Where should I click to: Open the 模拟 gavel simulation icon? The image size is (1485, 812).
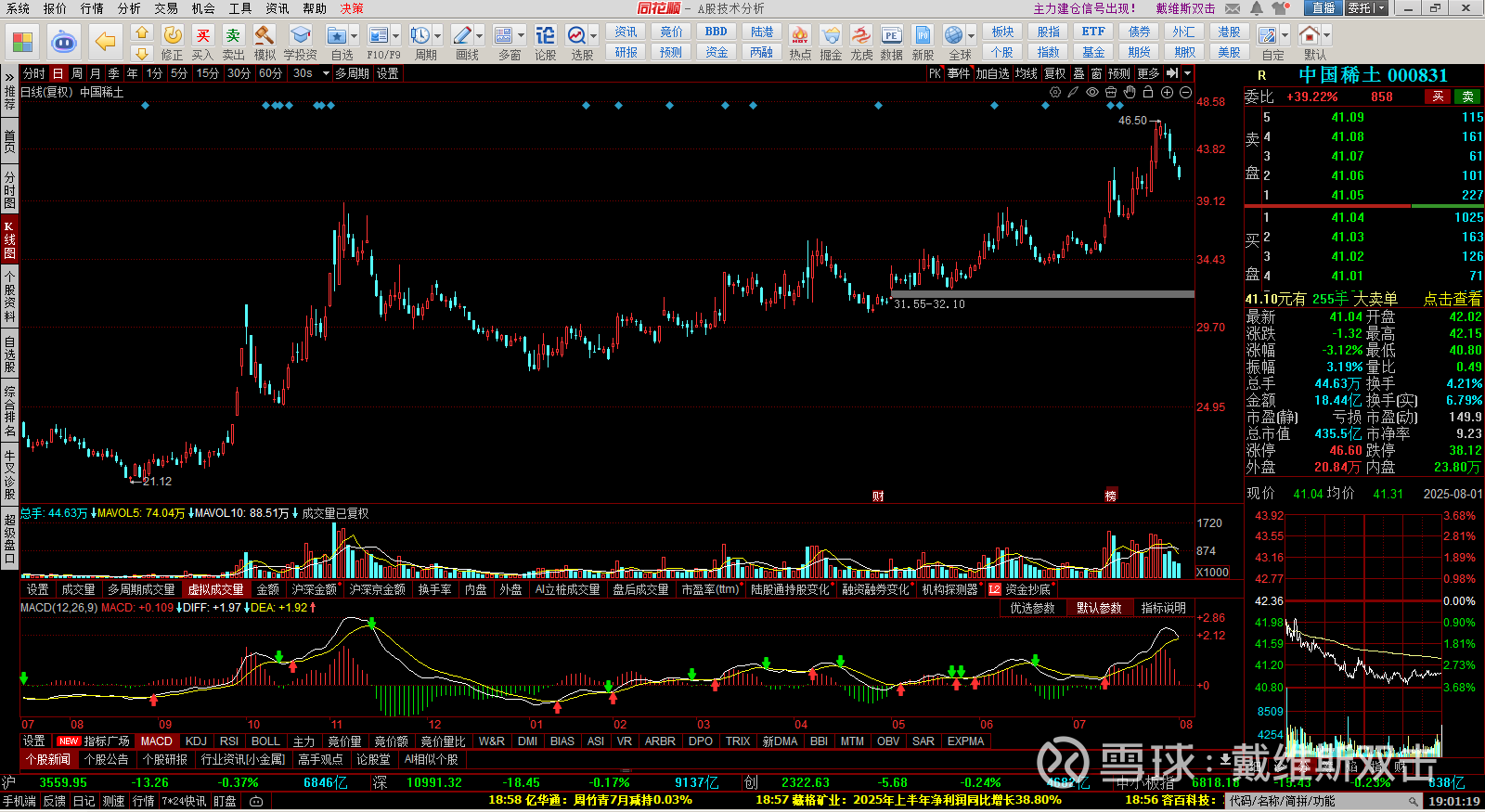tap(265, 35)
